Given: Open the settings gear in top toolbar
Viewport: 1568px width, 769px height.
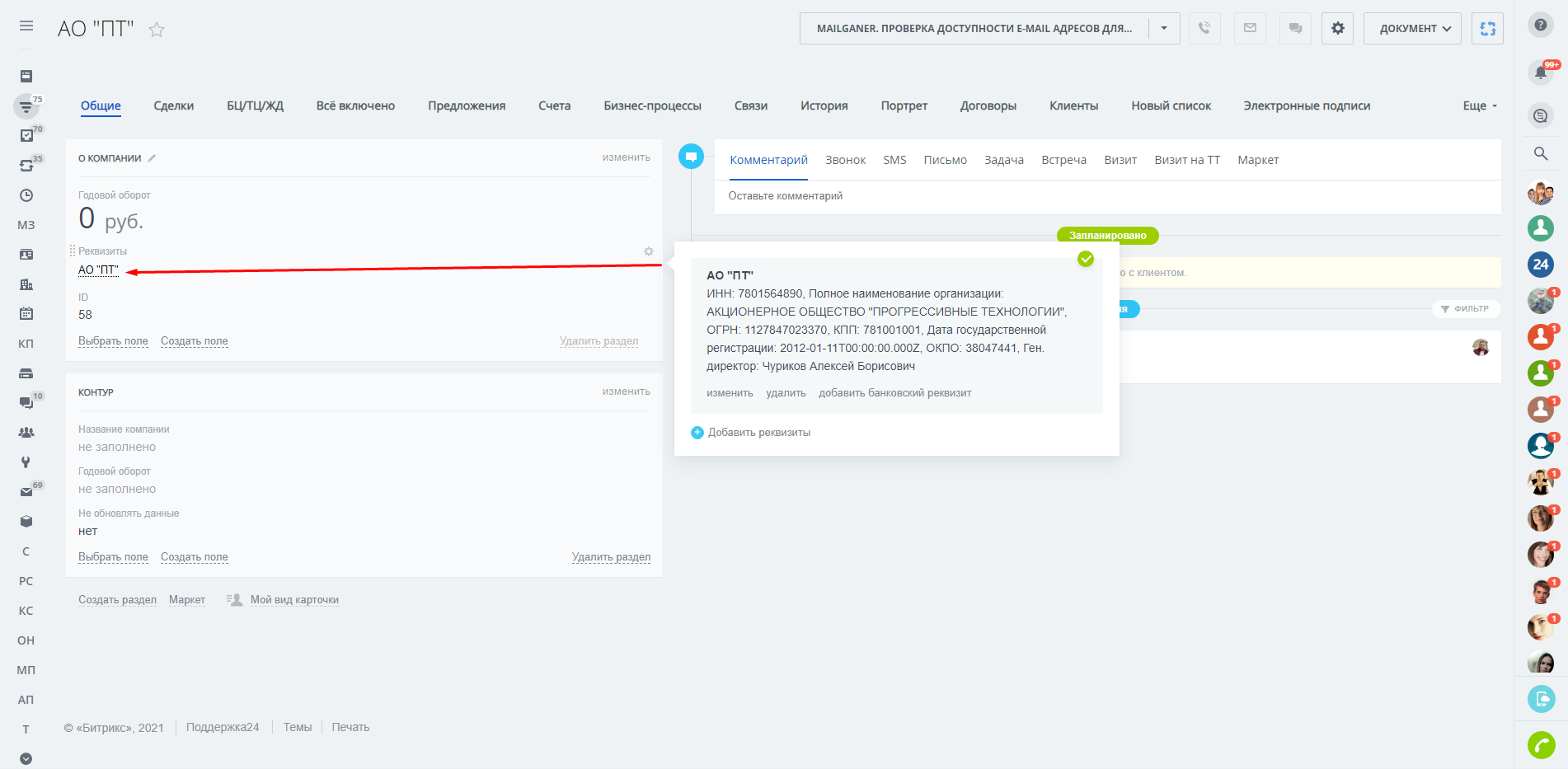Looking at the screenshot, I should click(1337, 28).
